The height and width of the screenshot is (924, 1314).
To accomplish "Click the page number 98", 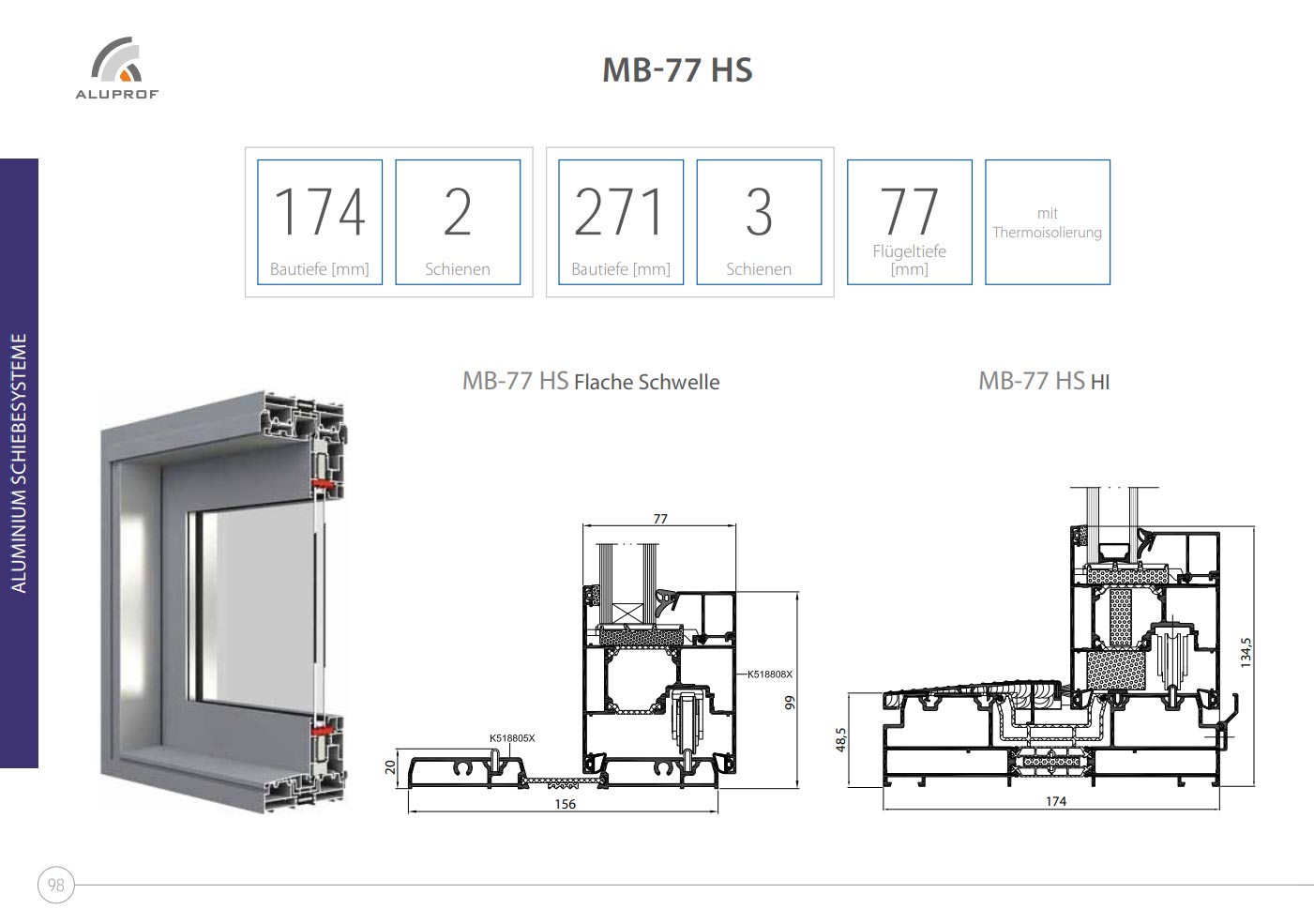I will tap(56, 885).
